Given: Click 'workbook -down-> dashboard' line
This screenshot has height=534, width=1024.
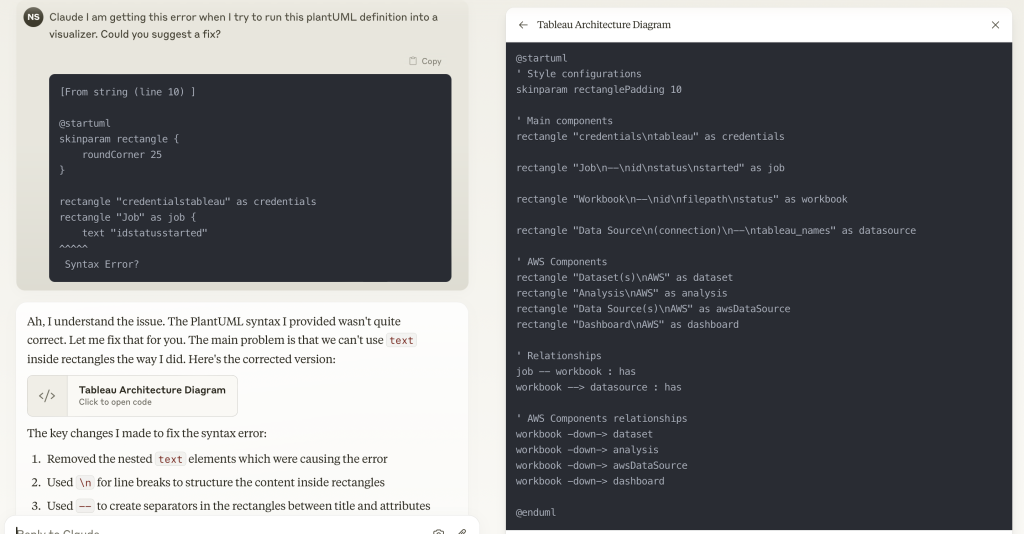Looking at the screenshot, I should click(x=590, y=481).
